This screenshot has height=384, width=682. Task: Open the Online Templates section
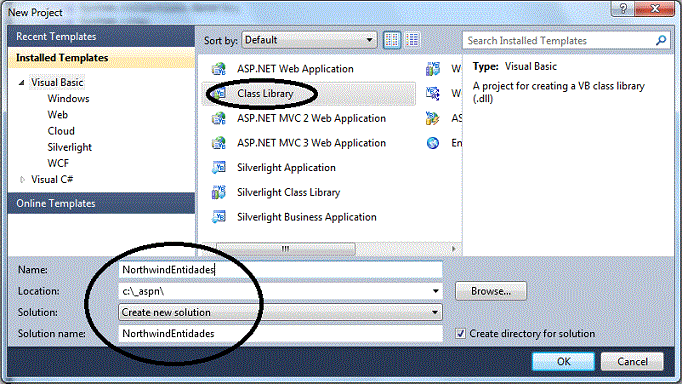coord(101,204)
